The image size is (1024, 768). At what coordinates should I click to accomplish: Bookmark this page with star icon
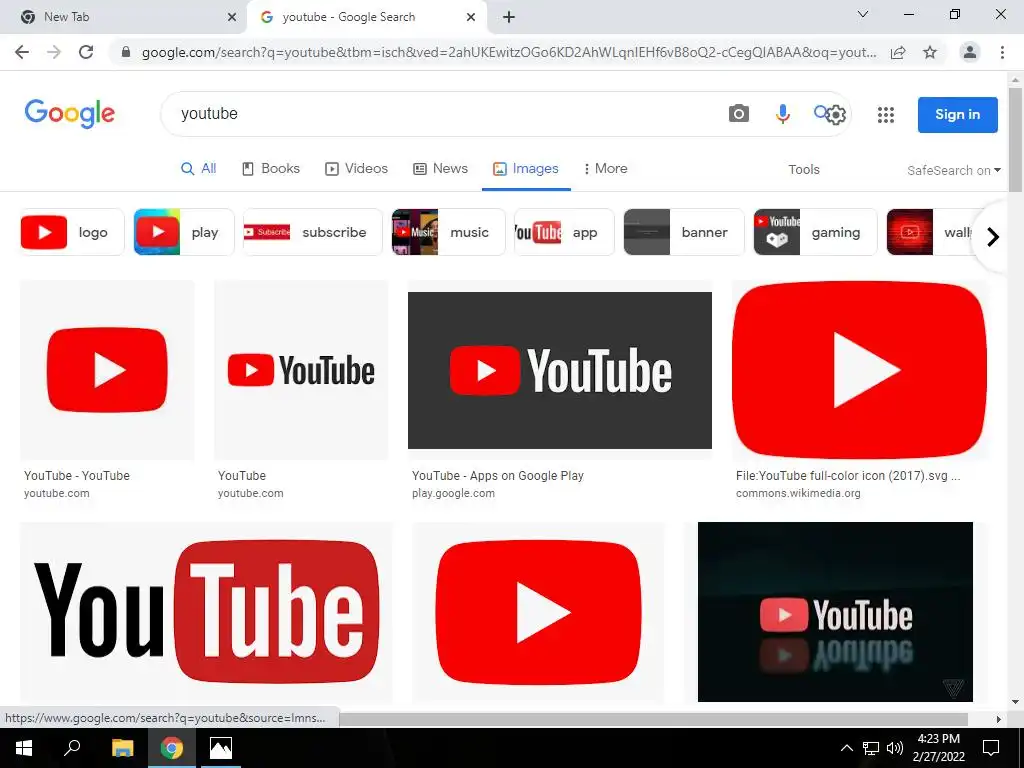coord(930,52)
